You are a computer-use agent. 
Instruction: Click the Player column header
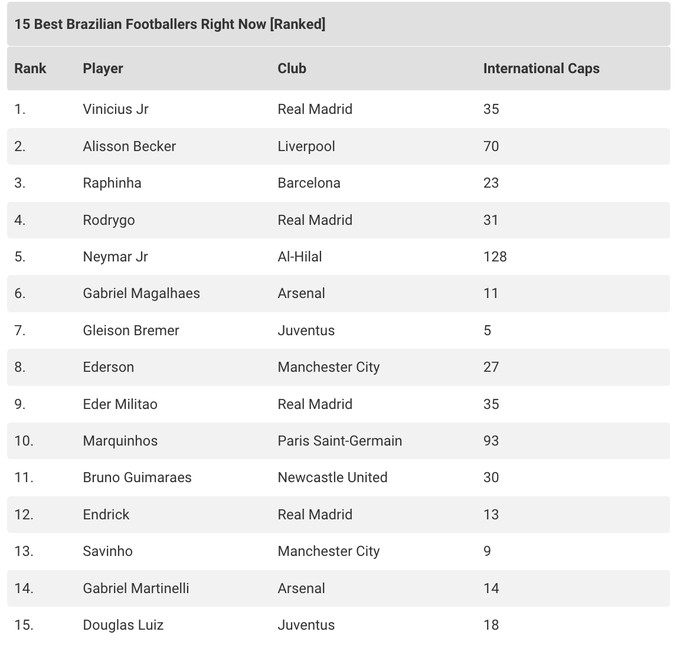click(x=103, y=69)
